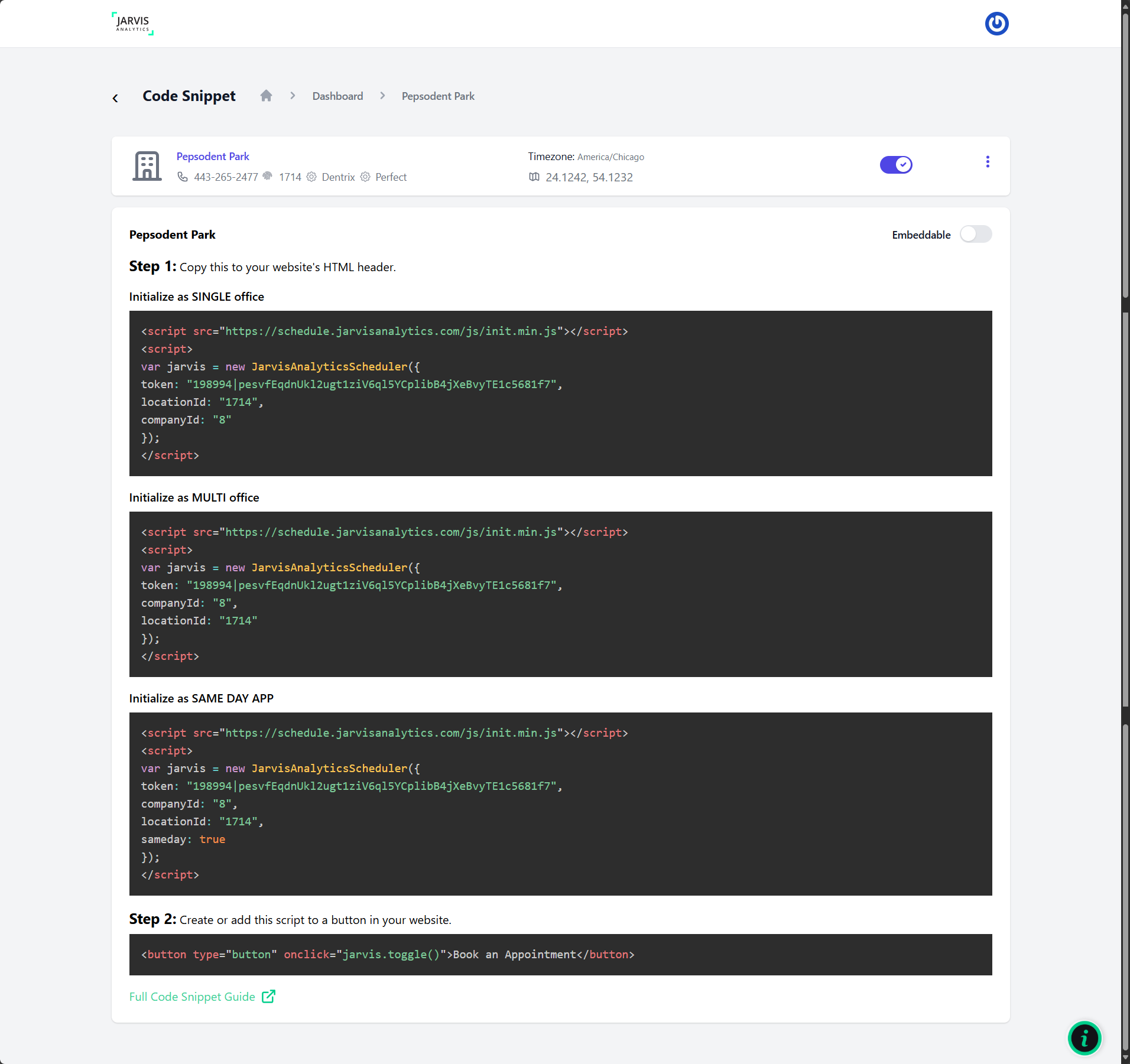The width and height of the screenshot is (1130, 1064).
Task: Go back using the left chevron arrow
Action: click(115, 98)
